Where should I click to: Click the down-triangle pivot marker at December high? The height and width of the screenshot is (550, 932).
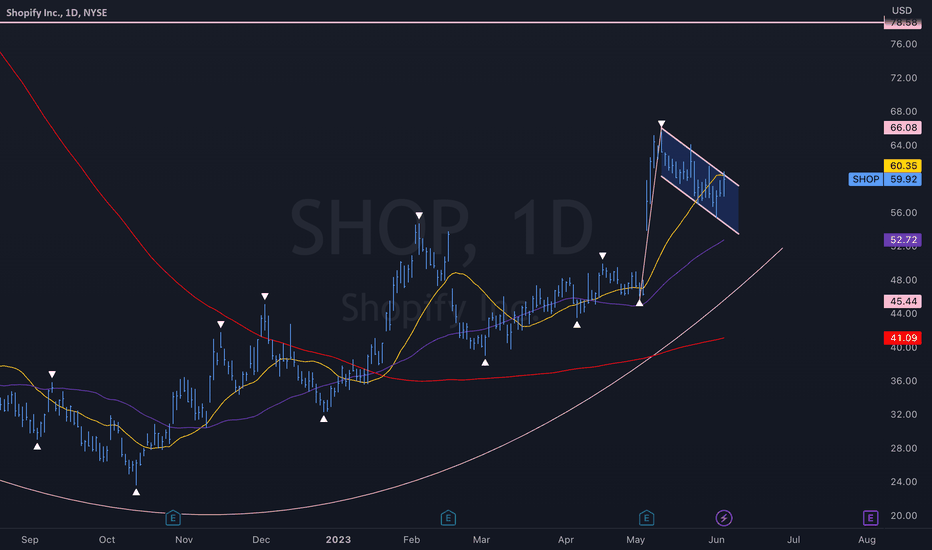(x=265, y=296)
